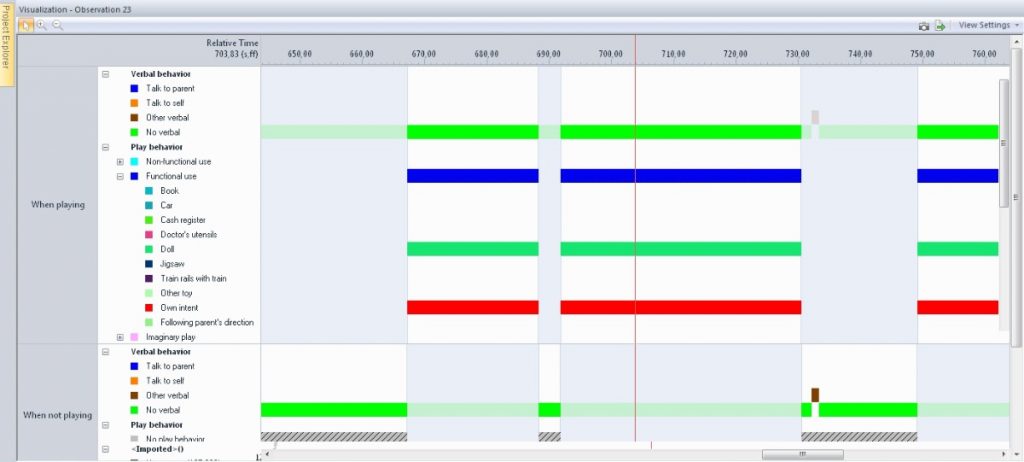This screenshot has height=462, width=1024.
Task: Click the zoom in magnifier icon
Action: point(42,25)
